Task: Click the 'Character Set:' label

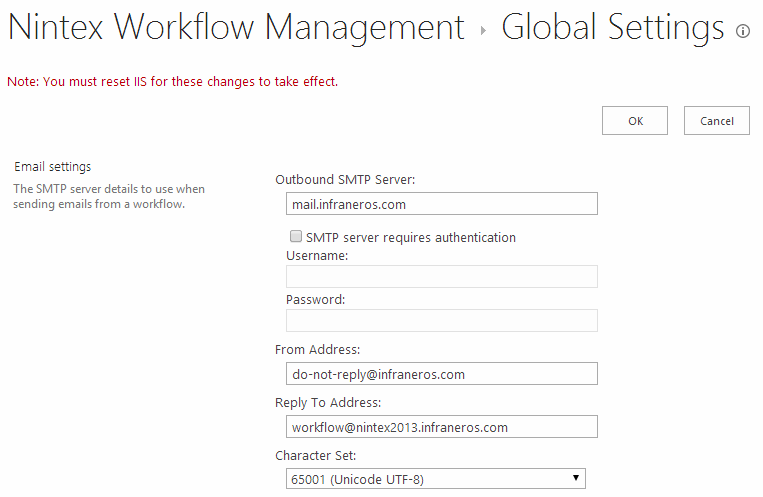Action: (x=315, y=456)
